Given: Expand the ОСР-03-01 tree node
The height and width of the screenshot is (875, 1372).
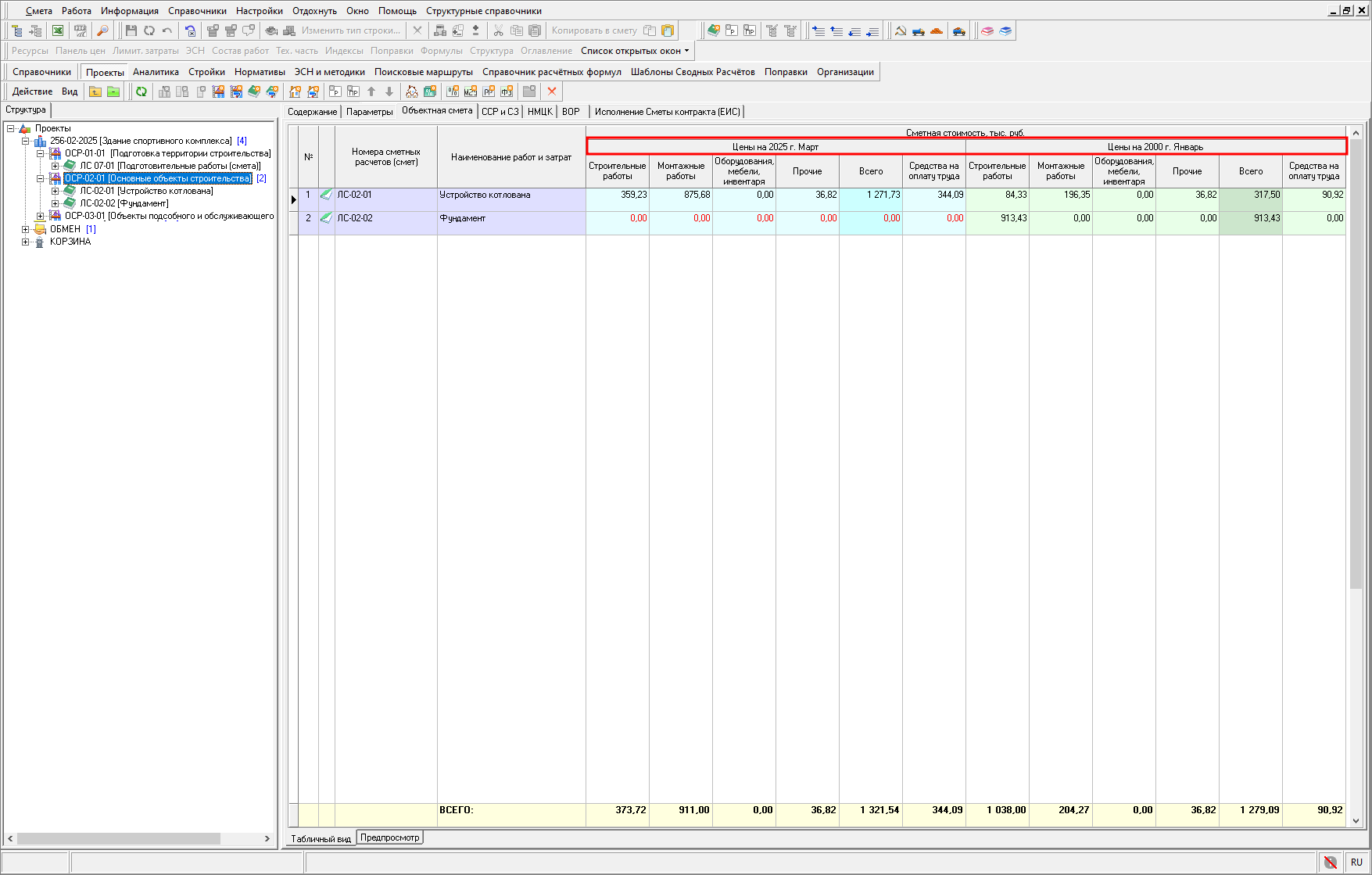Looking at the screenshot, I should click(x=40, y=216).
